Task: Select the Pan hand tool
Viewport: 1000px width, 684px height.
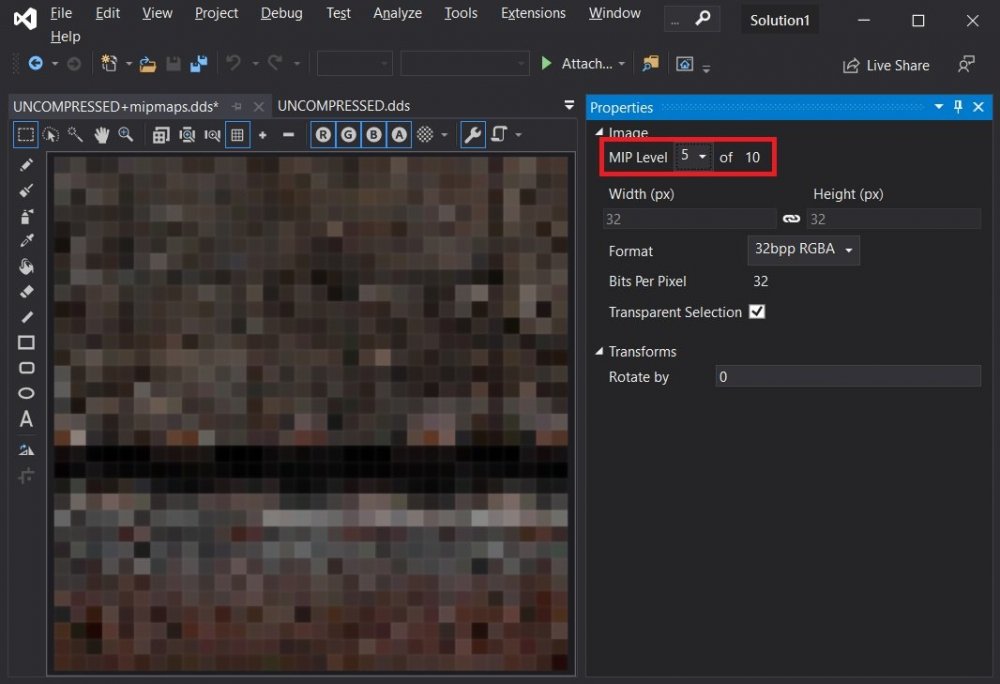Action: click(101, 135)
